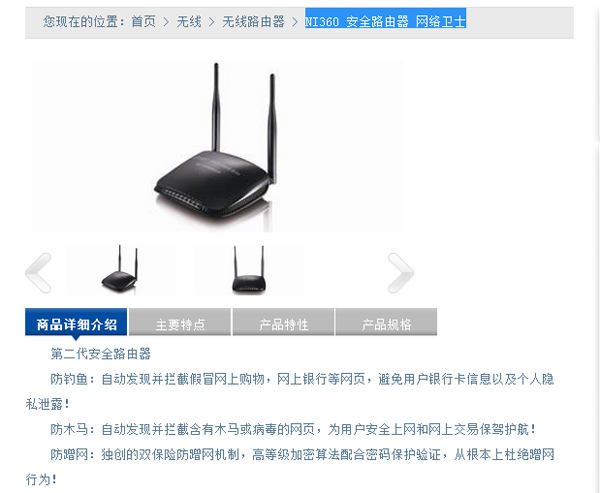The height and width of the screenshot is (493, 600).
Task: Click the previous image left arrow
Action: click(x=38, y=273)
